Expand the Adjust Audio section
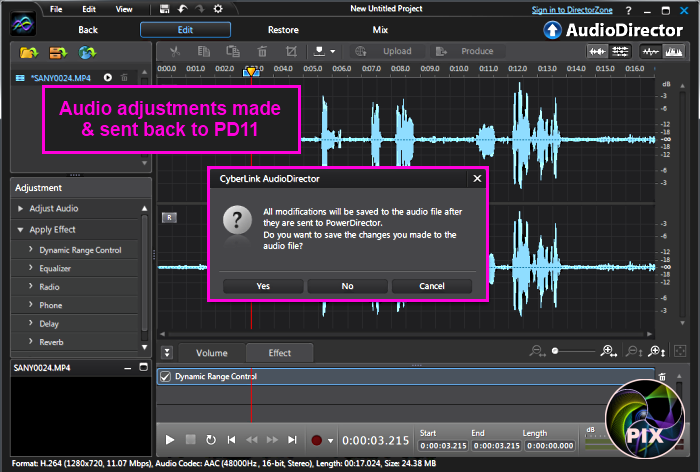This screenshot has height=472, width=700. click(20, 209)
